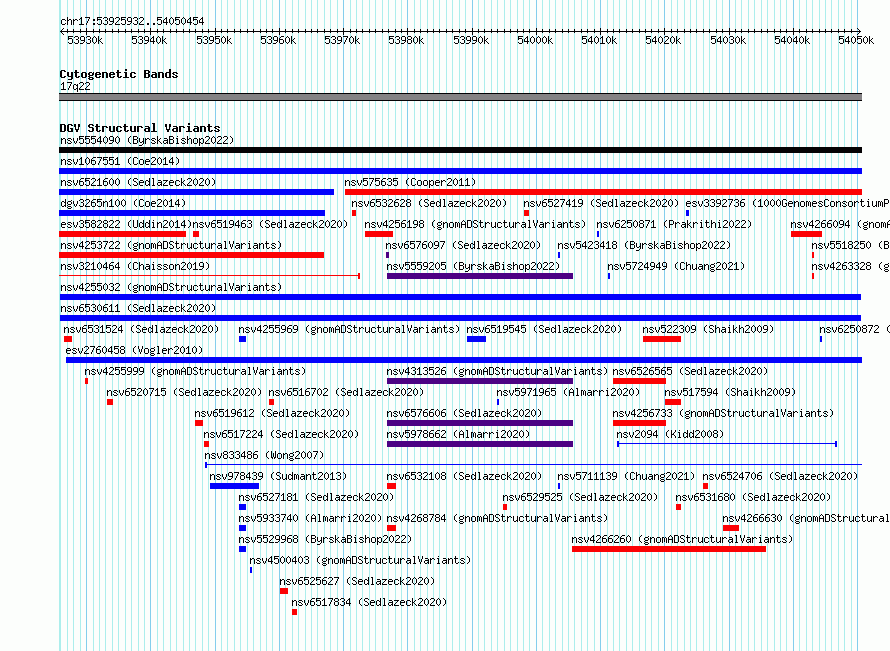The width and height of the screenshot is (890, 651).
Task: Click nsv4253722 (gnomADStructuralVariants) label
Action: (171, 245)
